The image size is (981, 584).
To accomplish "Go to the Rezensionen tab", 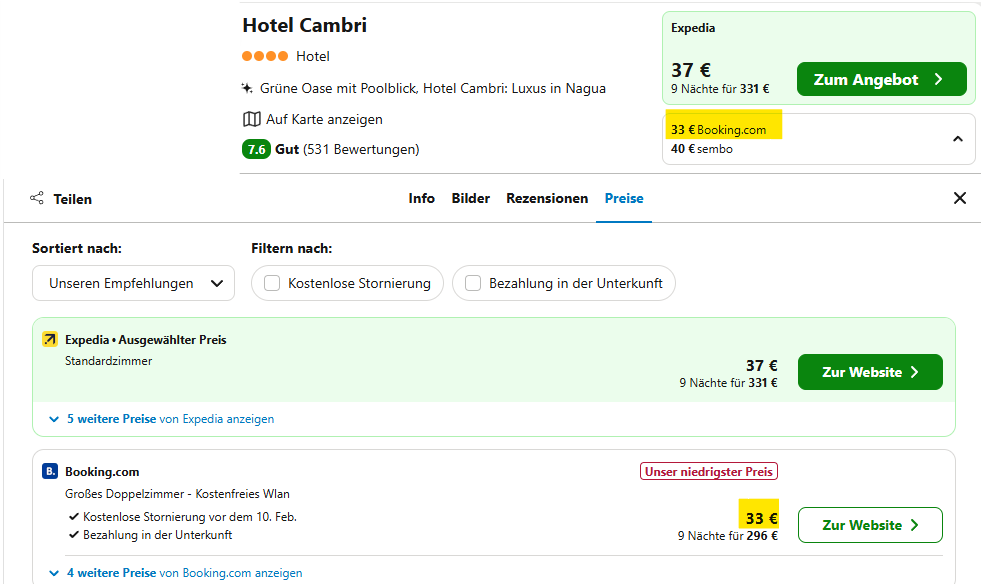I will (547, 198).
